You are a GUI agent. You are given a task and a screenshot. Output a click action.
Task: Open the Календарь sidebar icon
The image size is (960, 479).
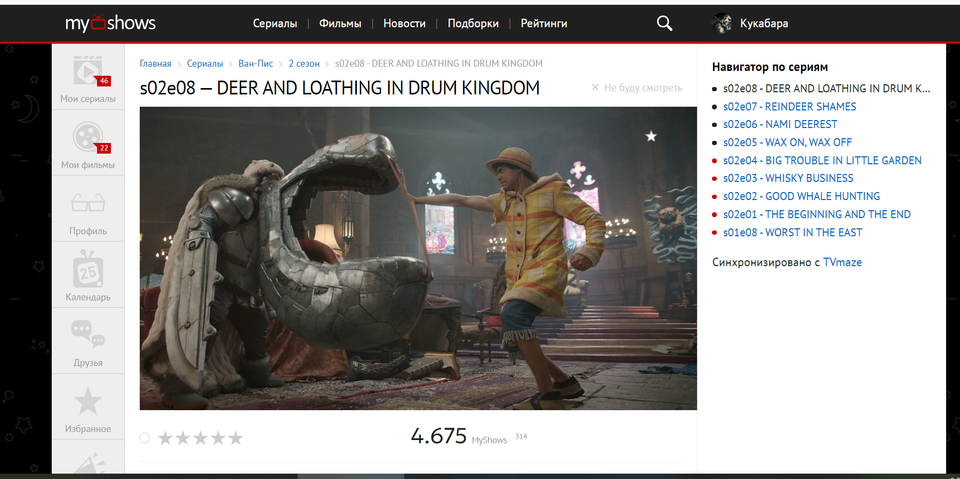coord(88,268)
